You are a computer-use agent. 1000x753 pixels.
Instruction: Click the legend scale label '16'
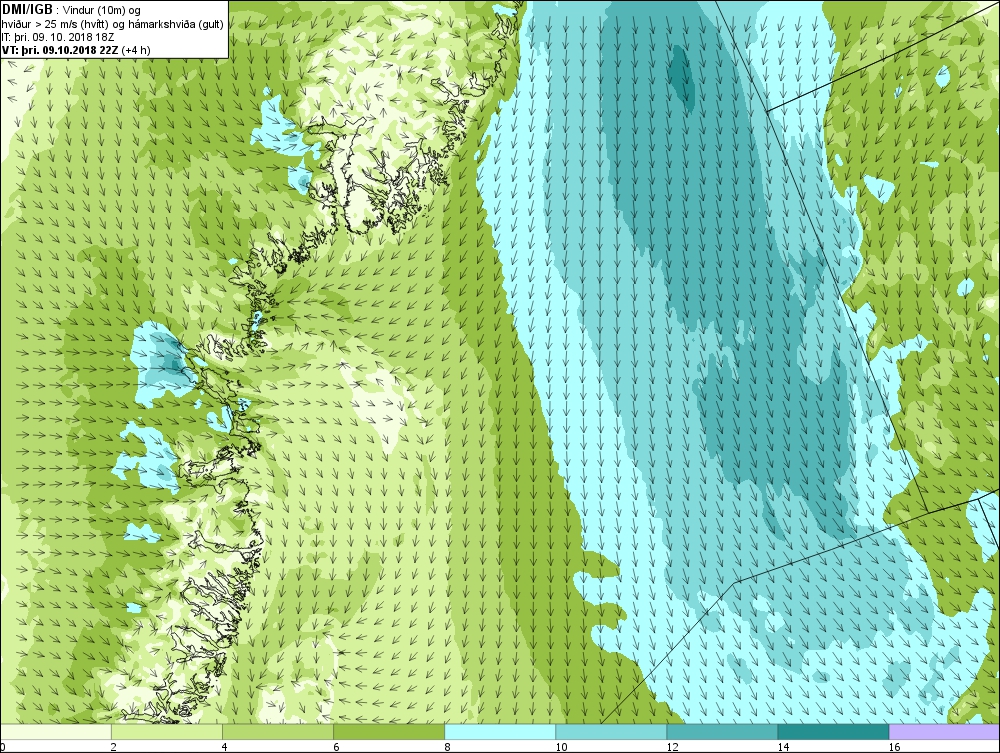click(894, 747)
